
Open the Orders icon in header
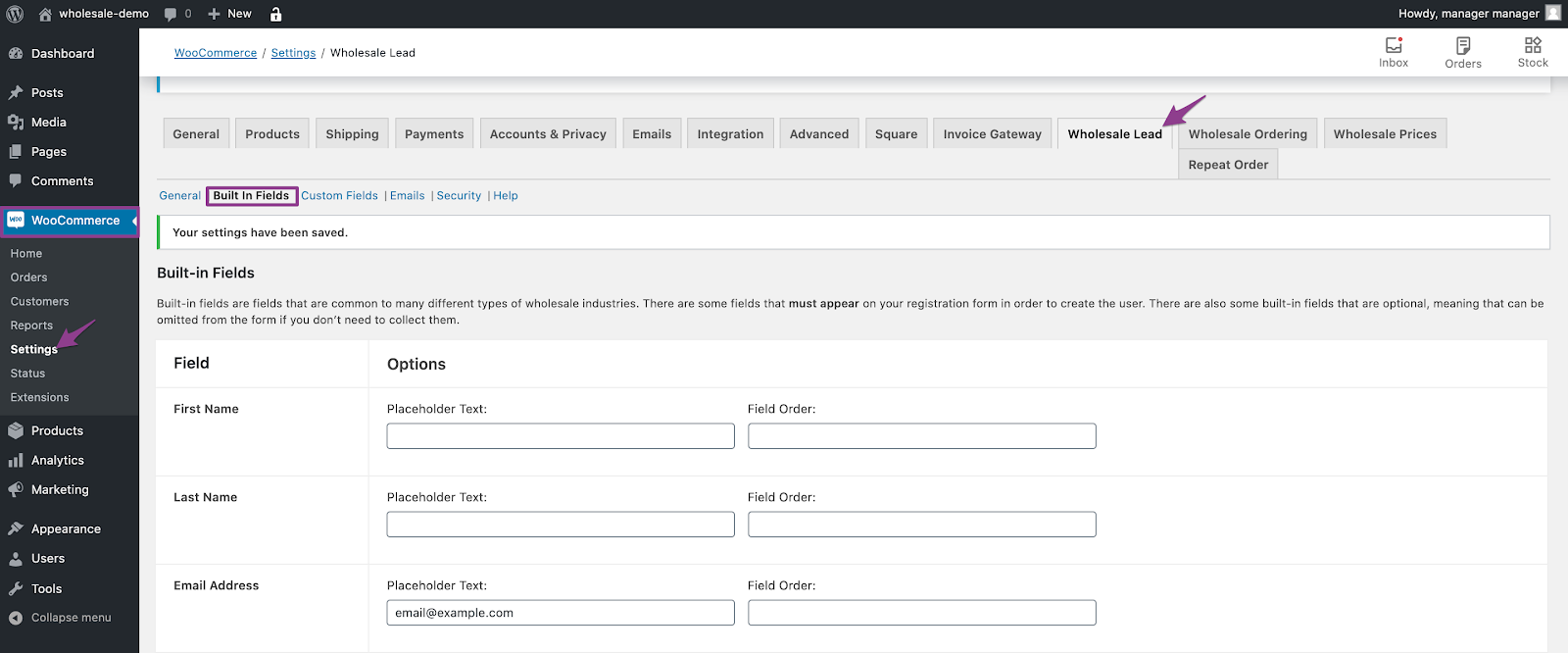click(1463, 45)
